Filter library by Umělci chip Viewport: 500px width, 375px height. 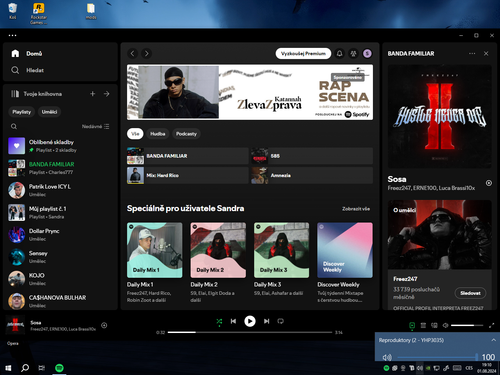49,112
